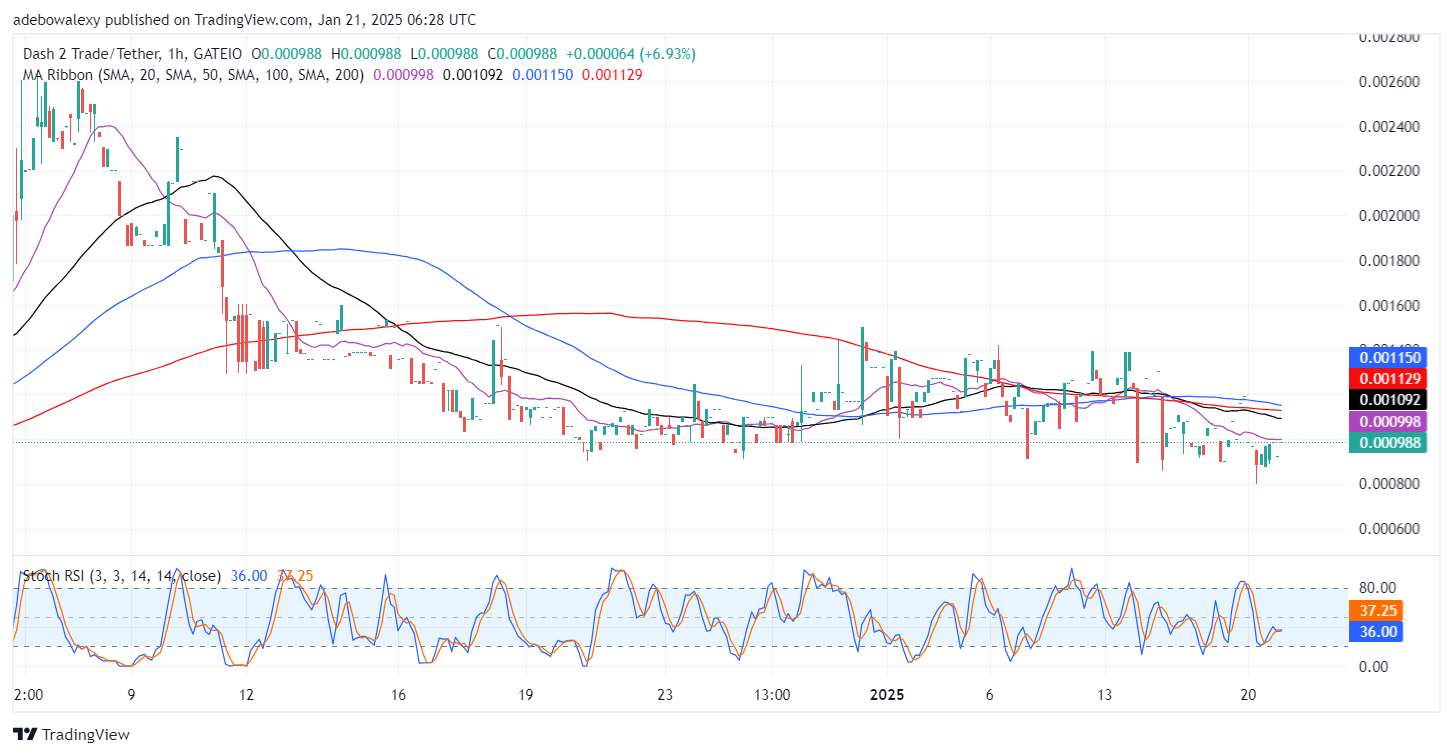Image resolution: width=1453 pixels, height=756 pixels.
Task: Click the purple 0.000998 SMA 20 legend value
Action: 404,74
